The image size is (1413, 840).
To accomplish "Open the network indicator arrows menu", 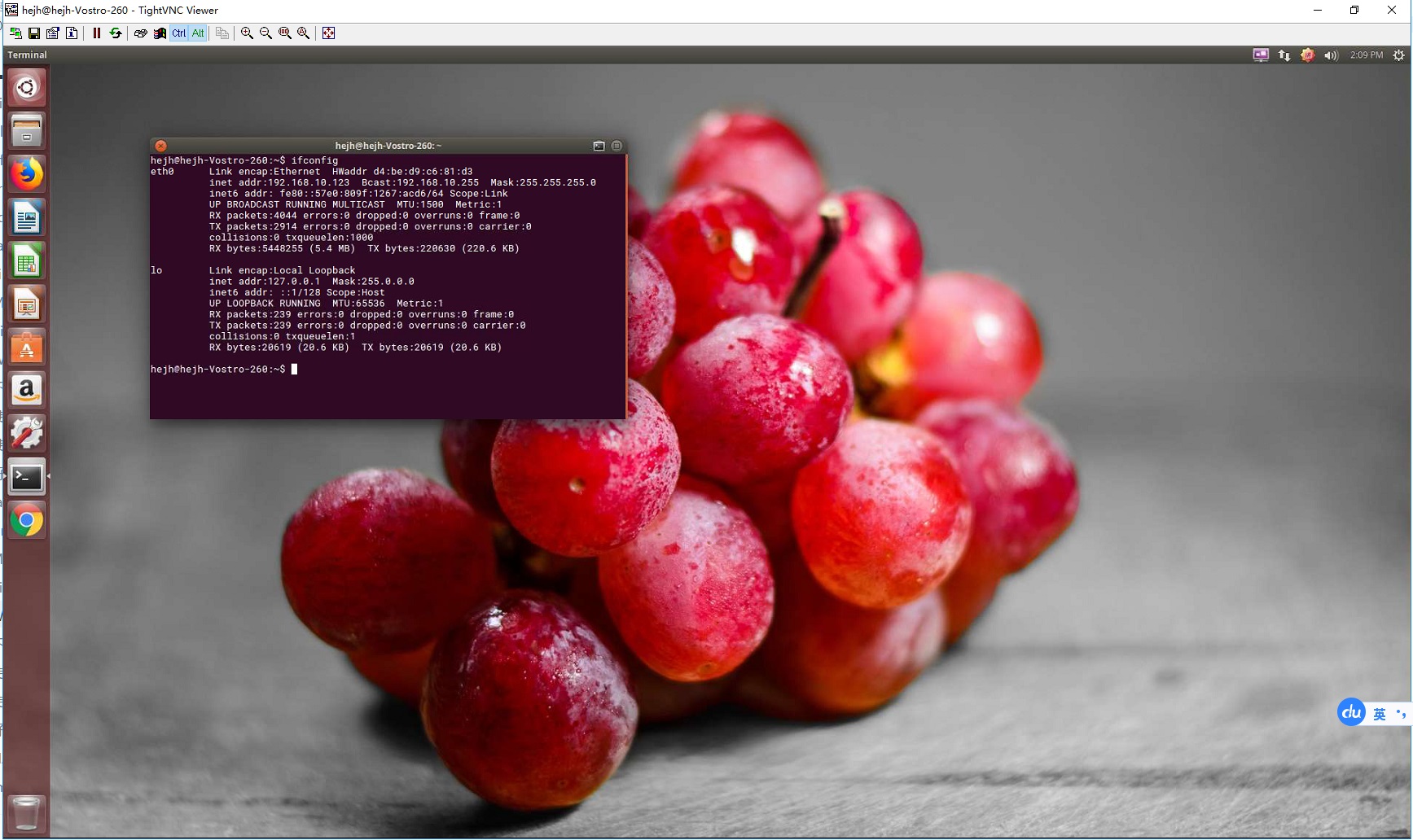I will tap(1284, 55).
